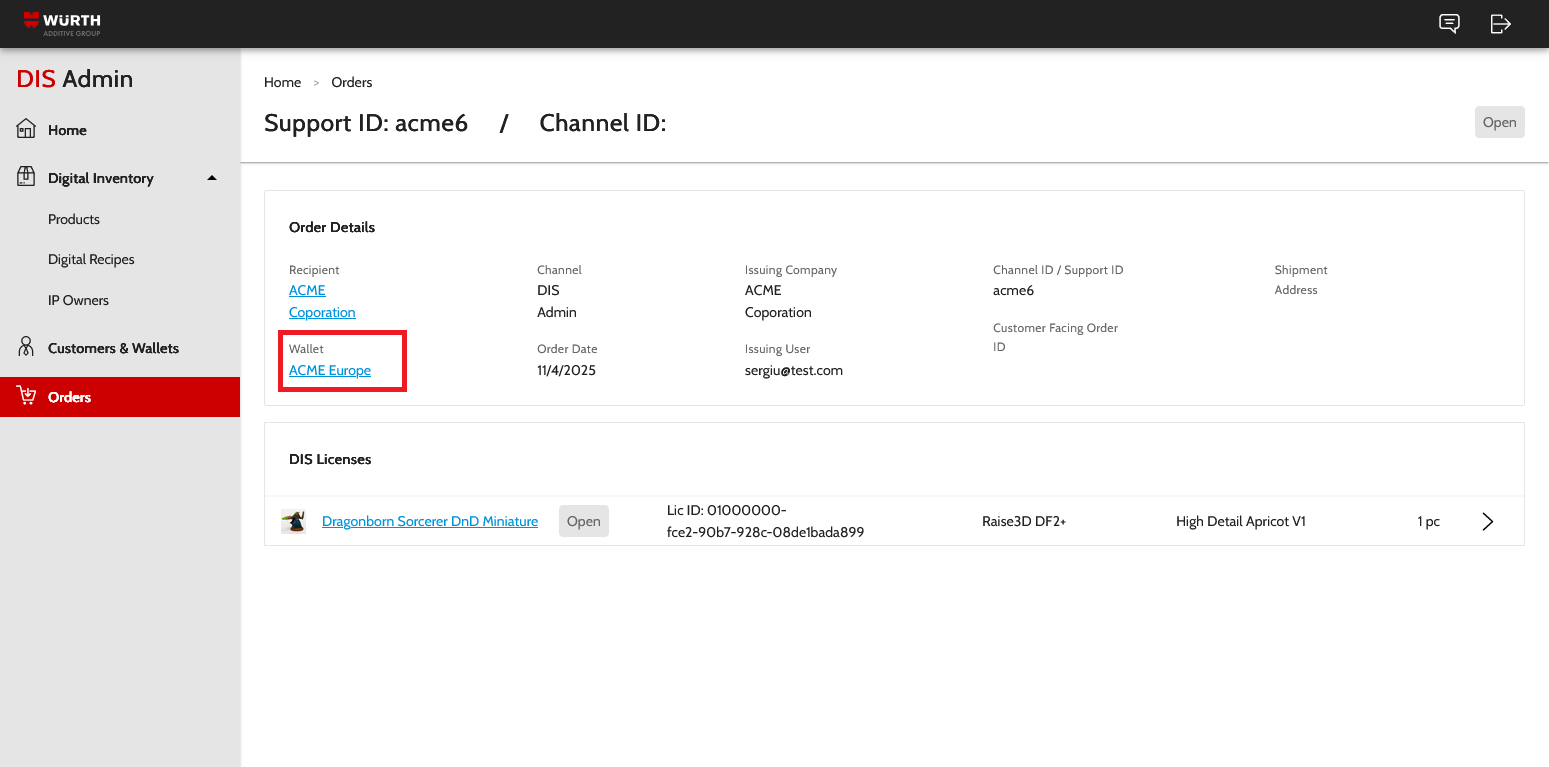1549x767 pixels.
Task: Go to Digital Recipes page
Action: [x=91, y=259]
